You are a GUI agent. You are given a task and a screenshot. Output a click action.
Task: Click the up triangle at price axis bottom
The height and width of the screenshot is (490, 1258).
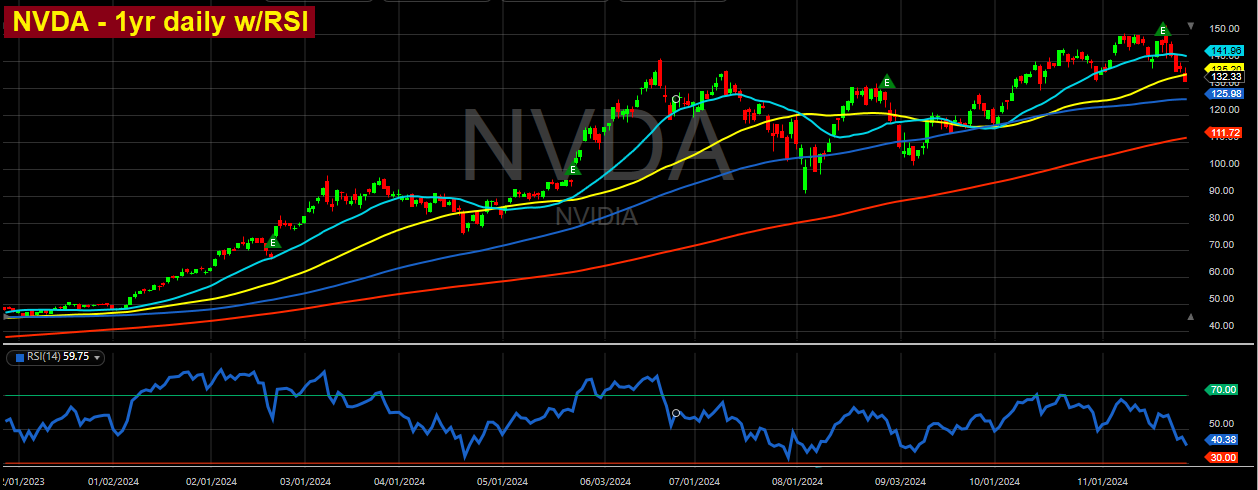(x=1190, y=316)
